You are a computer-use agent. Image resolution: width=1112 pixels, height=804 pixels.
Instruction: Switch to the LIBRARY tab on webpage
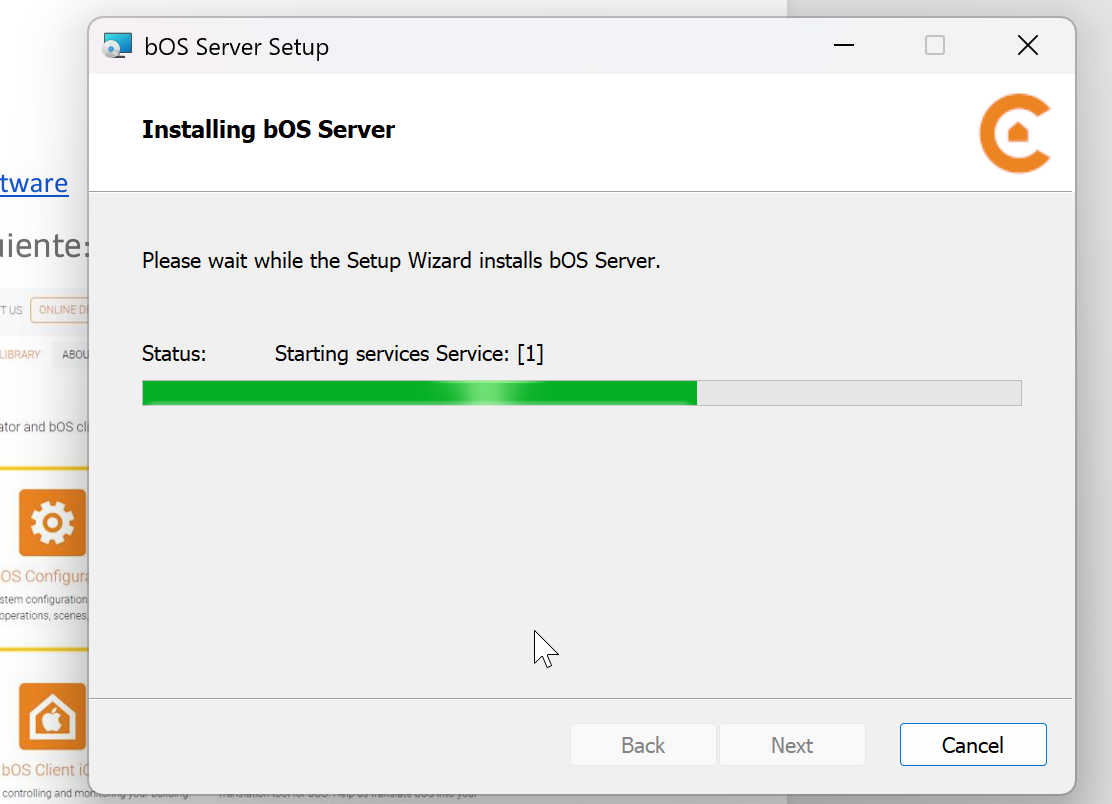click(20, 354)
